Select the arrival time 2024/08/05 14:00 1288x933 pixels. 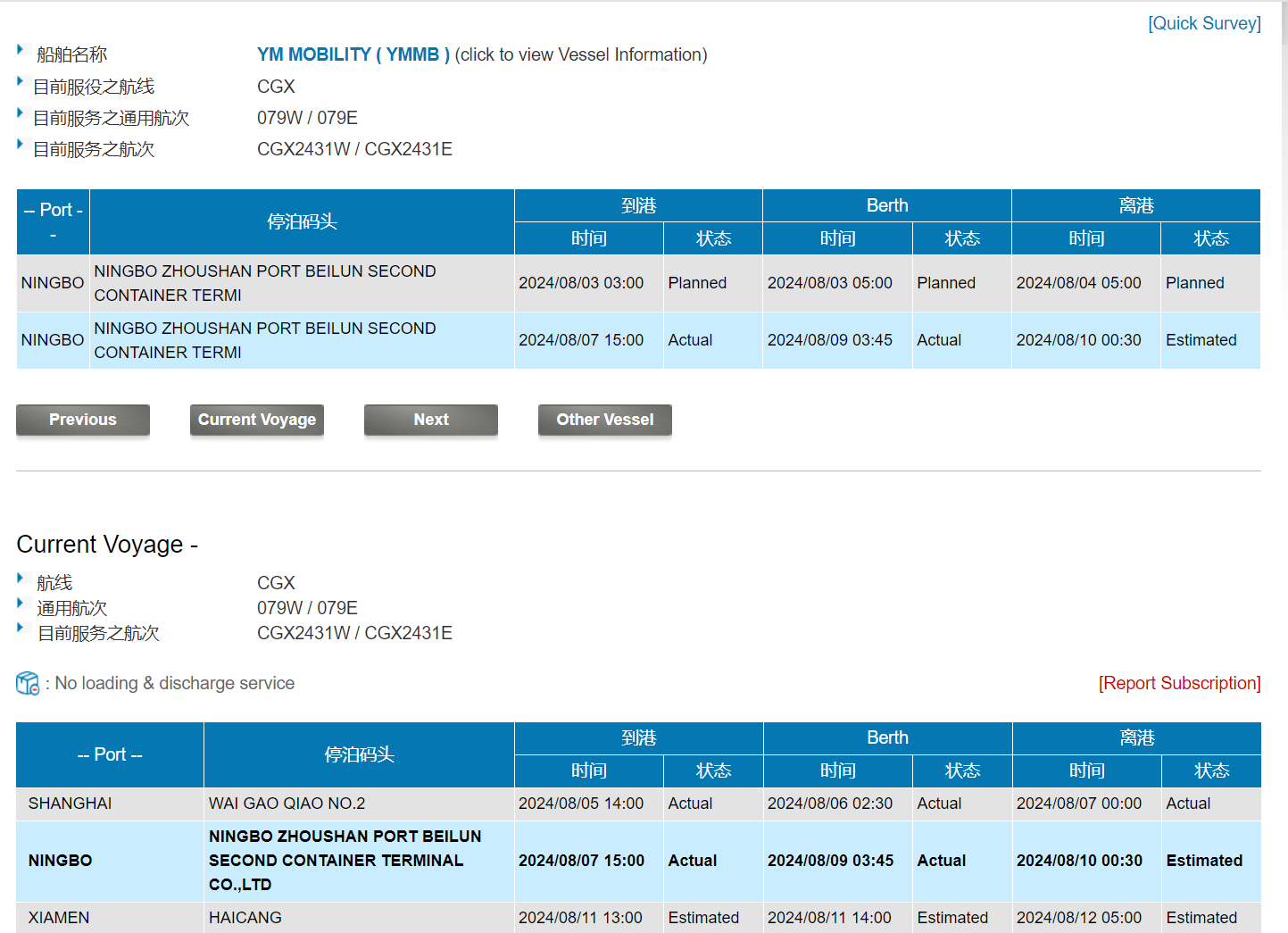coord(581,804)
